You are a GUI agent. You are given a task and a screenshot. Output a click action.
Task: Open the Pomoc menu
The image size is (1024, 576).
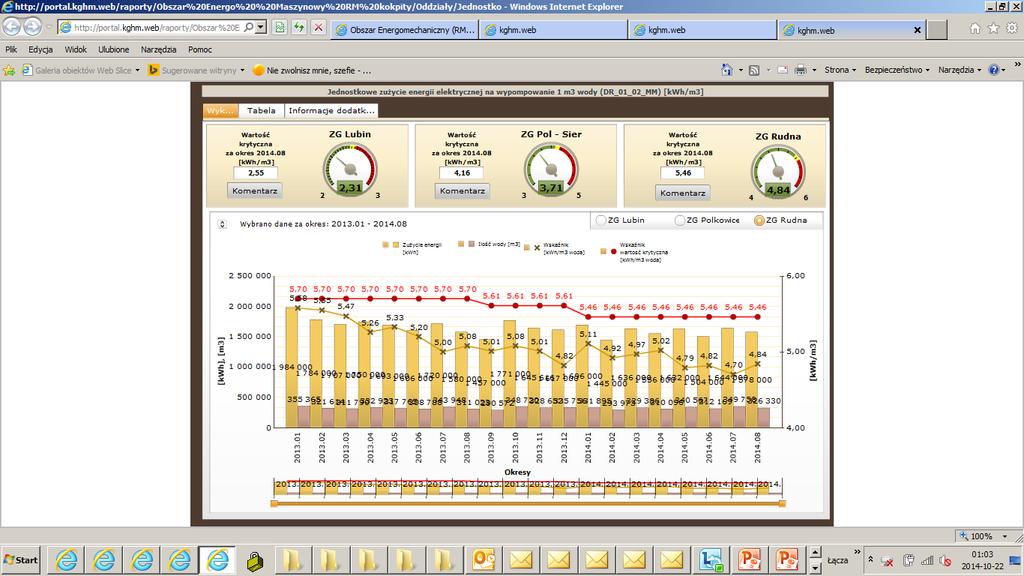click(x=200, y=50)
